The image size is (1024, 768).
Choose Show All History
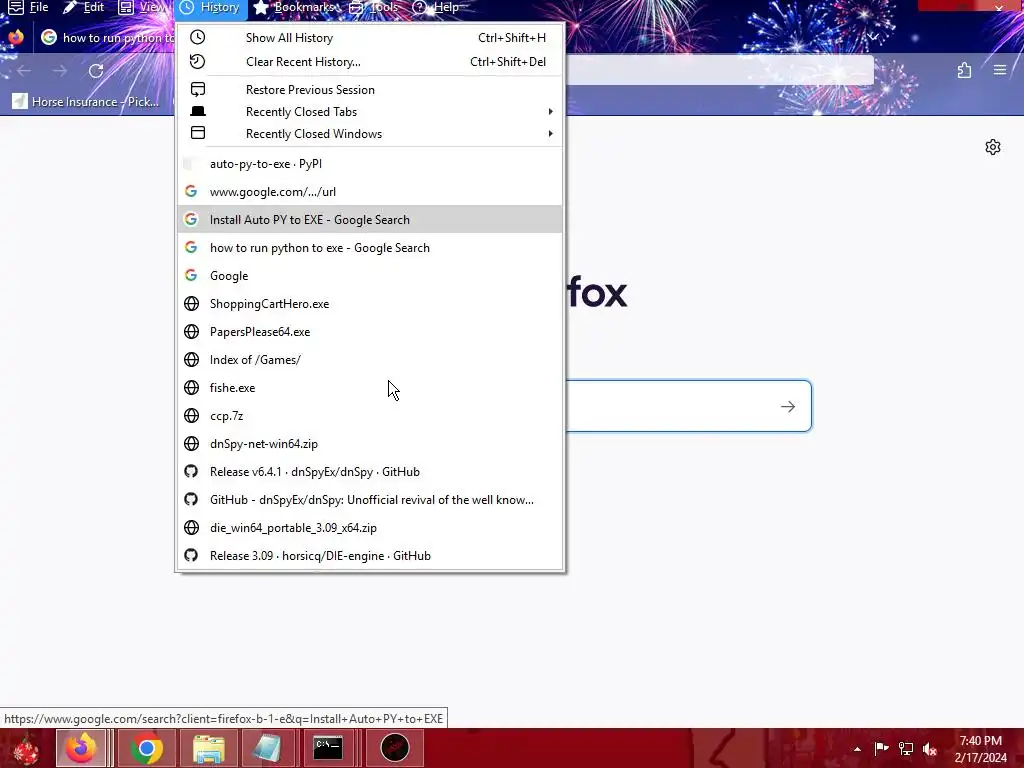370,38
